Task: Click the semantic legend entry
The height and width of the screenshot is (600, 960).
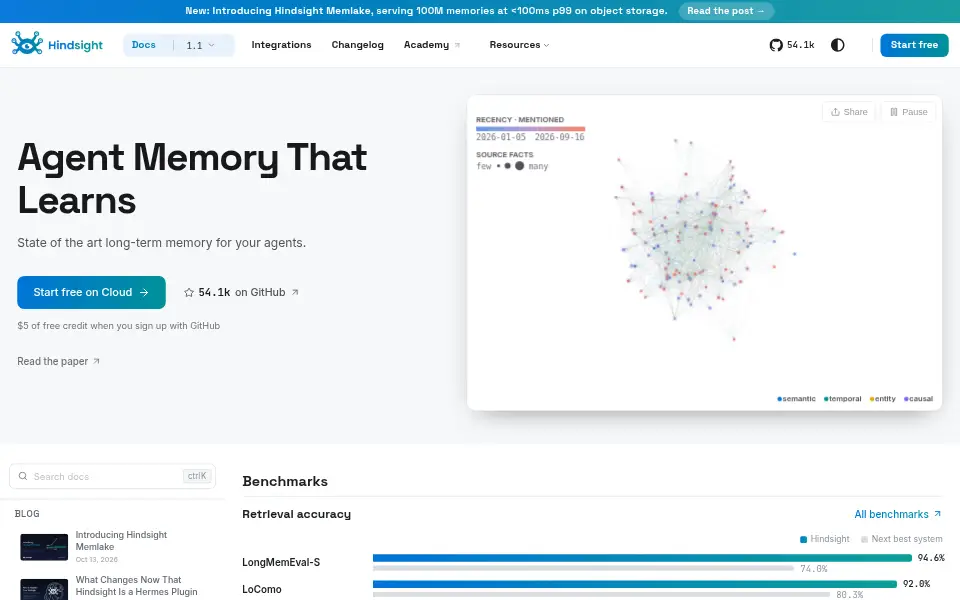Action: (797, 399)
